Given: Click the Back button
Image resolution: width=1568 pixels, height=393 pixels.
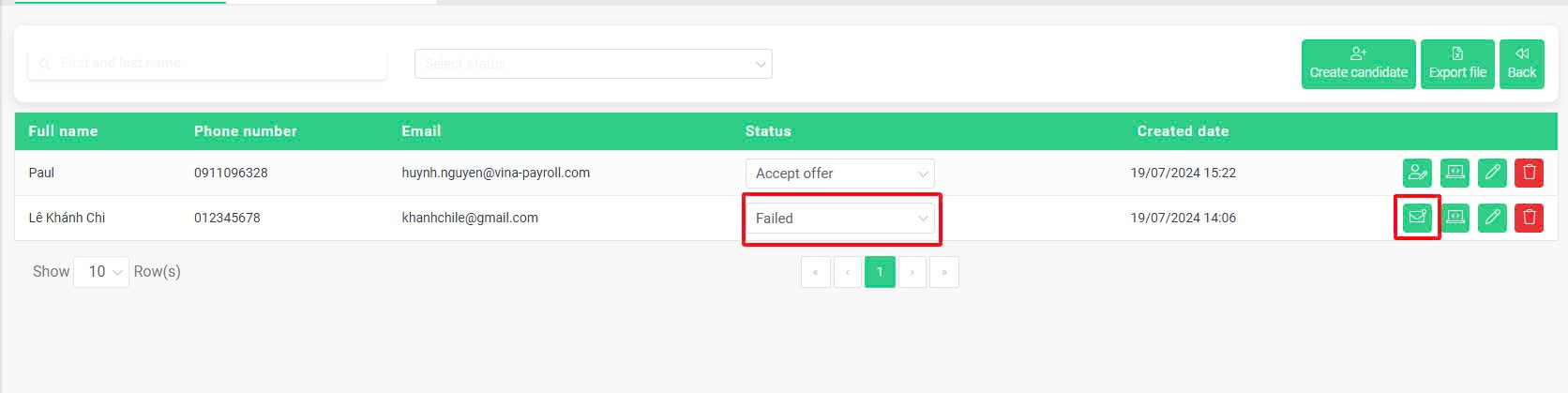Looking at the screenshot, I should coord(1522,64).
